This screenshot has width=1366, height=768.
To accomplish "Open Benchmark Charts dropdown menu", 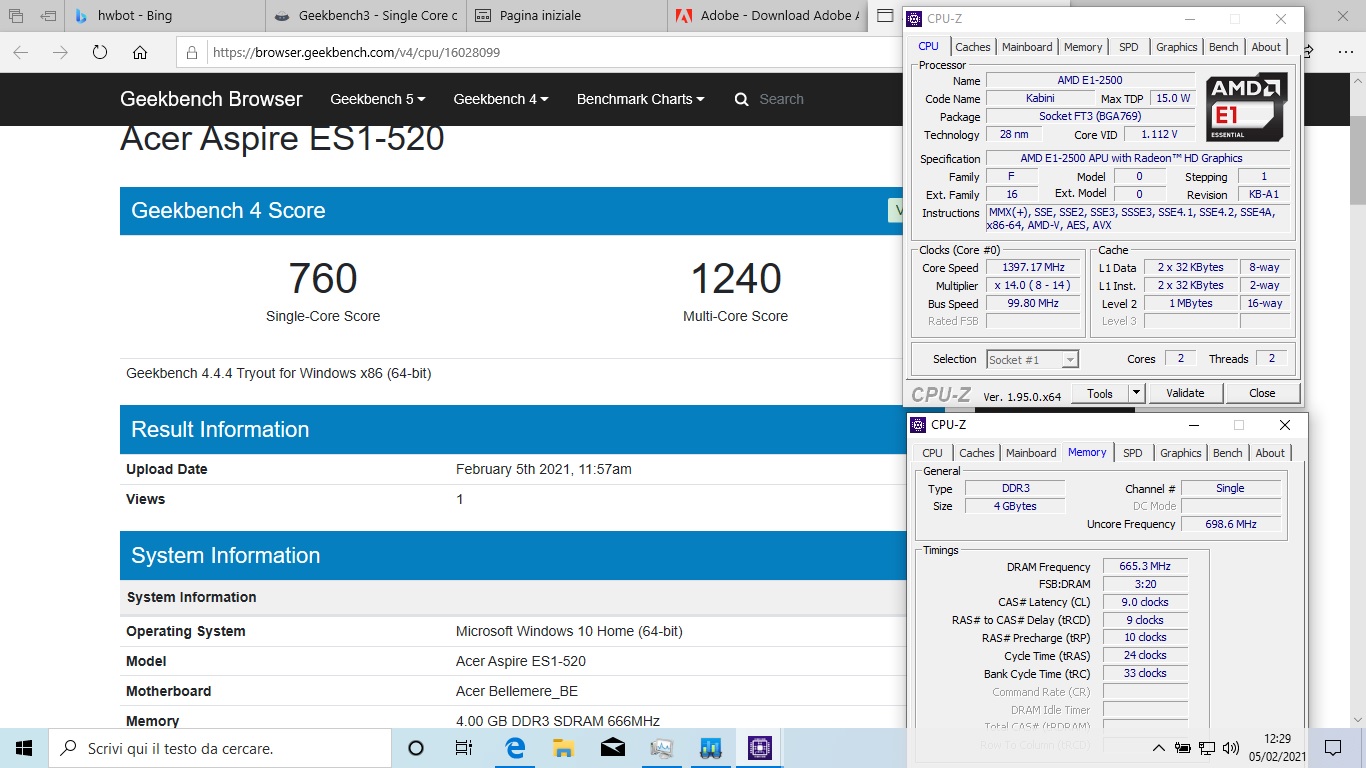I will 640,99.
